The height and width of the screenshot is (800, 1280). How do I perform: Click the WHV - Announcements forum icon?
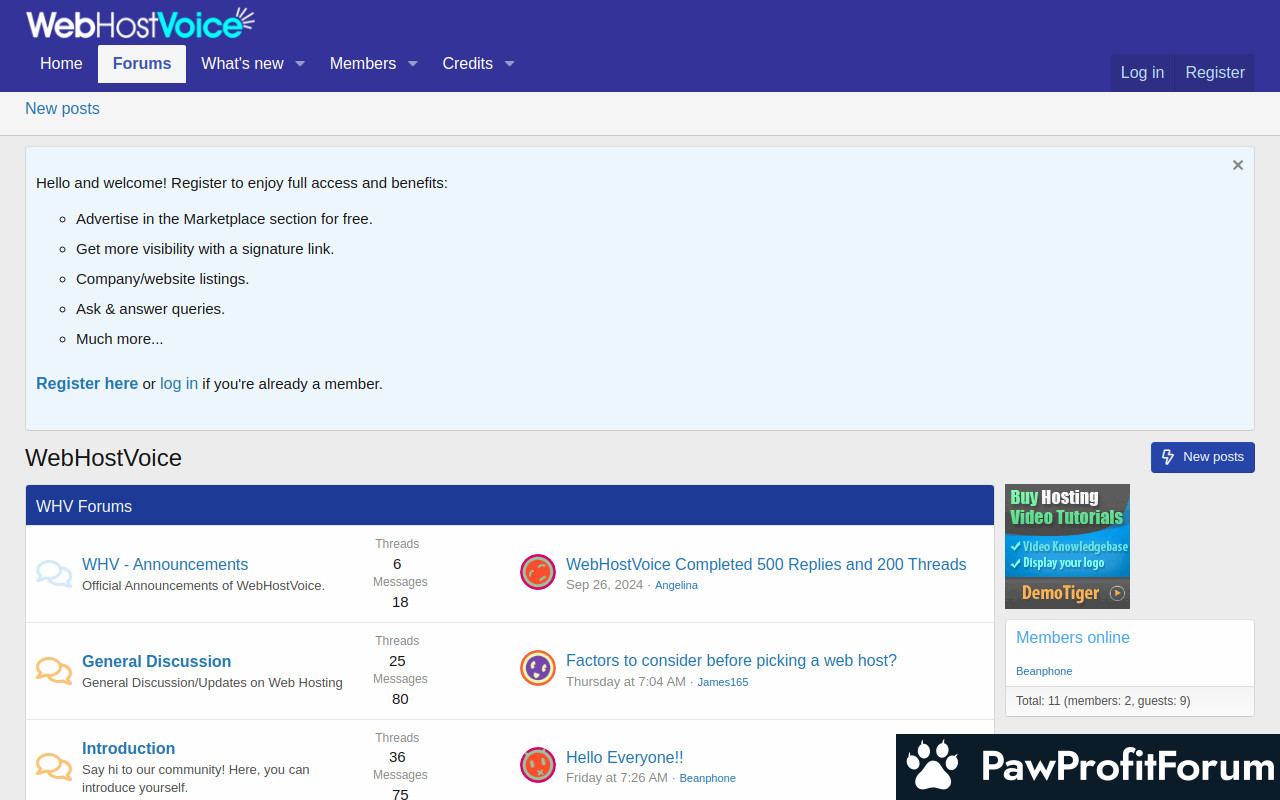[x=54, y=574]
